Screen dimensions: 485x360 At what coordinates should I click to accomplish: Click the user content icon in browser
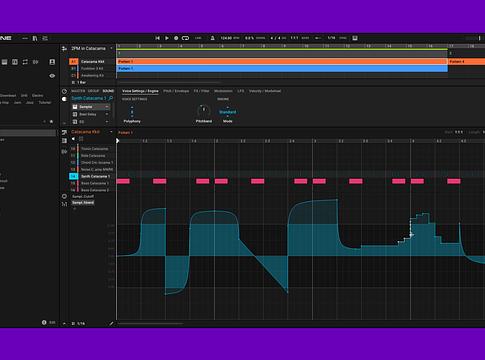pos(52,62)
